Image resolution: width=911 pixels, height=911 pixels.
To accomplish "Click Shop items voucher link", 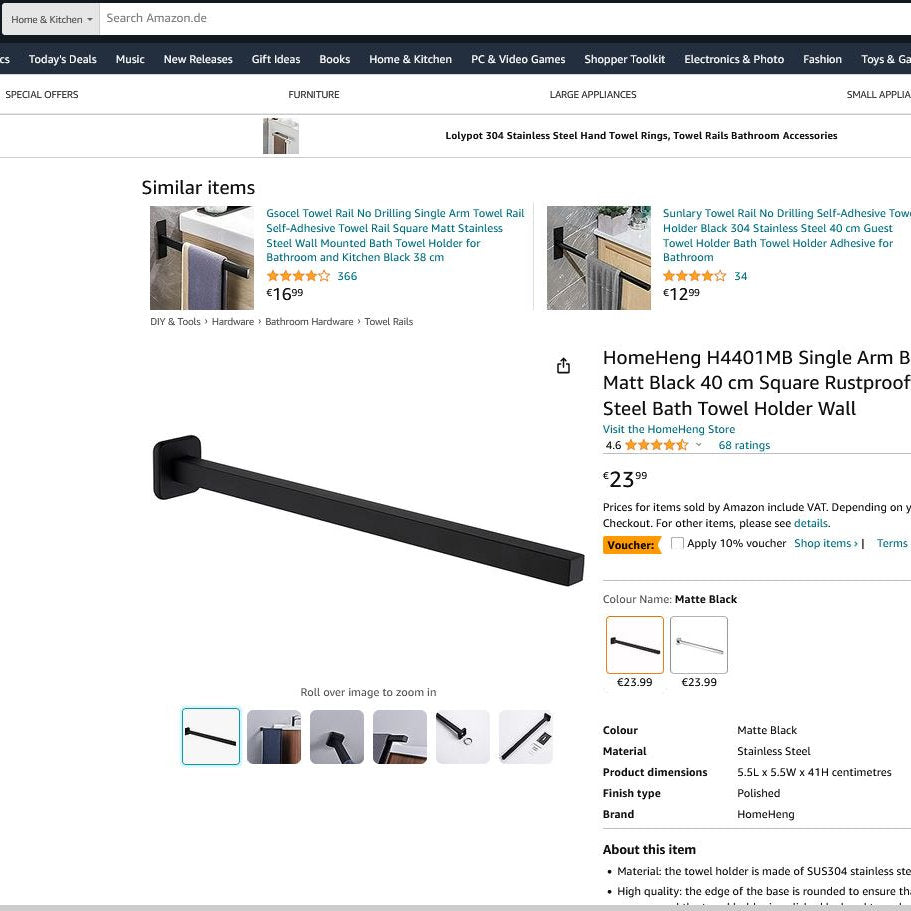I will coord(826,543).
